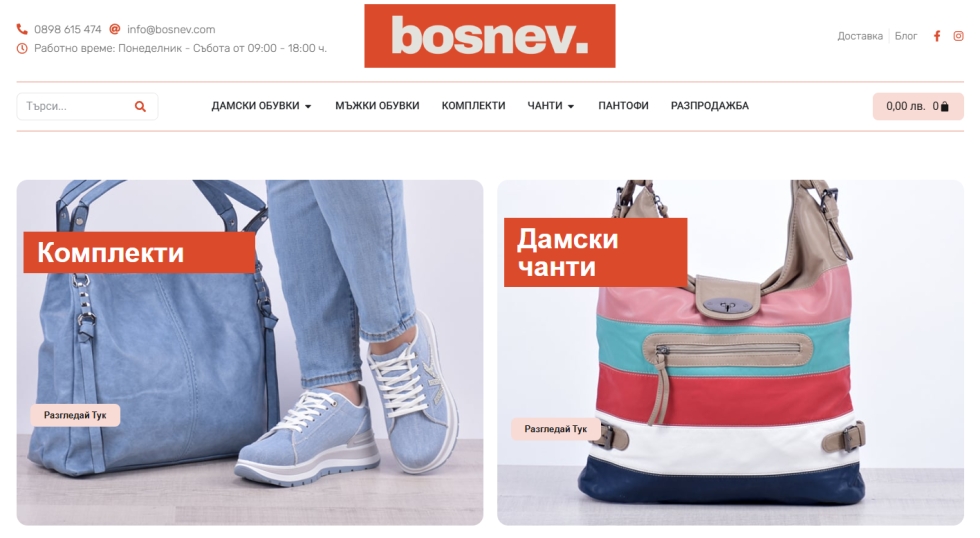Image resolution: width=980 pixels, height=538 pixels.
Task: Open the МЪЖКИ ОБУВКИ menu item
Action: [x=377, y=106]
